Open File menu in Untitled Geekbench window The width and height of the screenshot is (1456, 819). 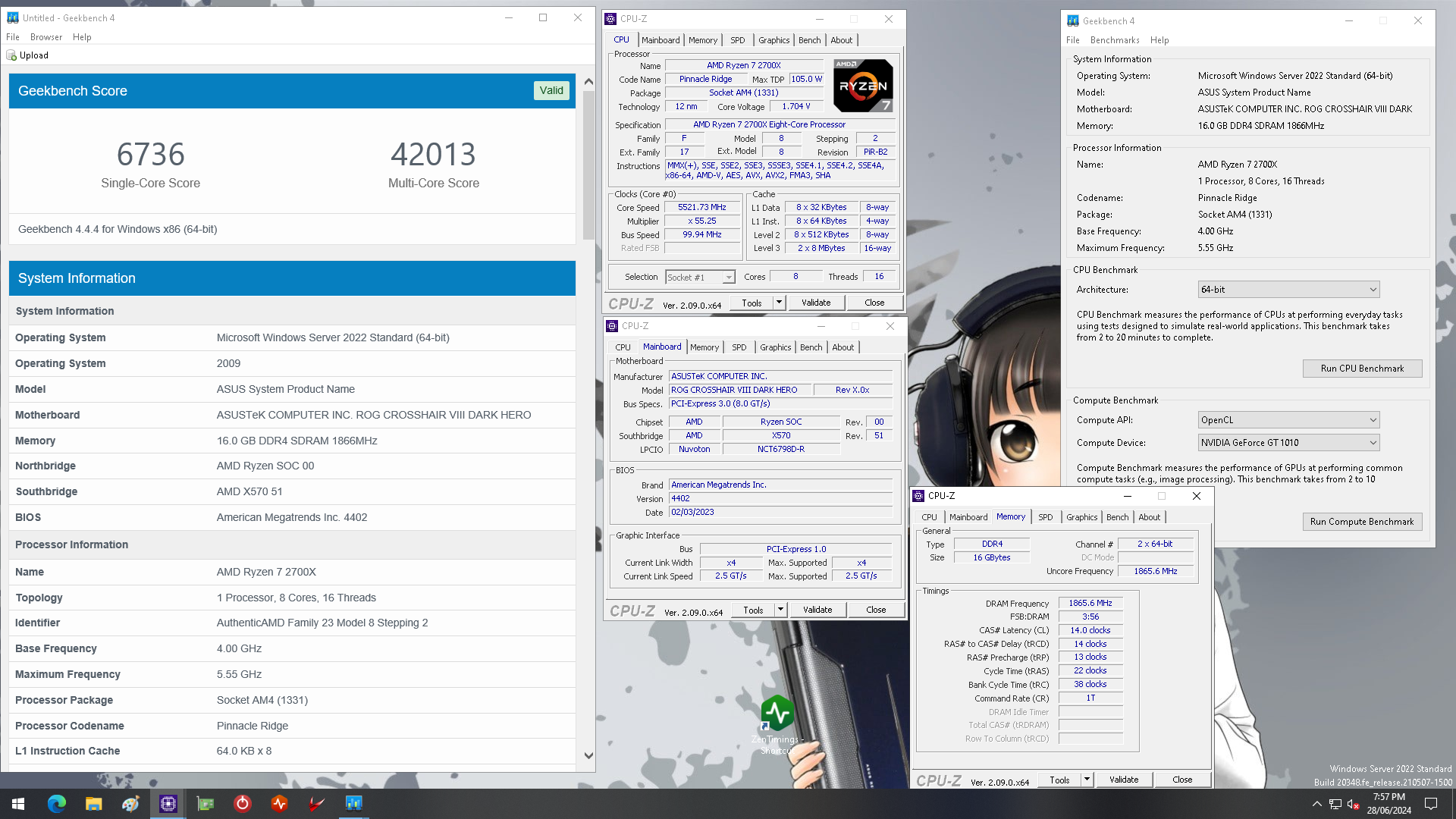pos(13,37)
